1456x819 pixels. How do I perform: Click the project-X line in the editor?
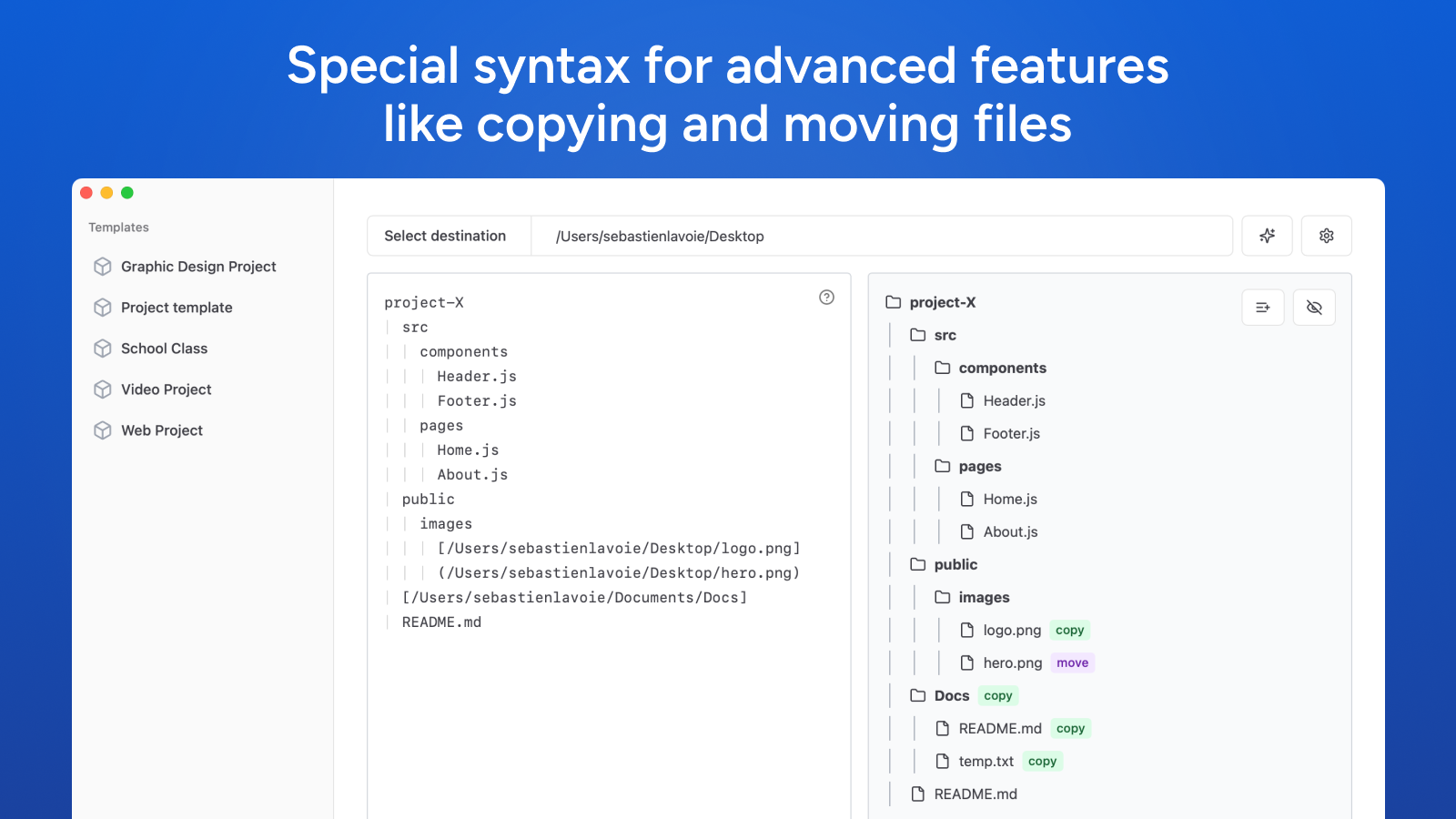coord(424,302)
